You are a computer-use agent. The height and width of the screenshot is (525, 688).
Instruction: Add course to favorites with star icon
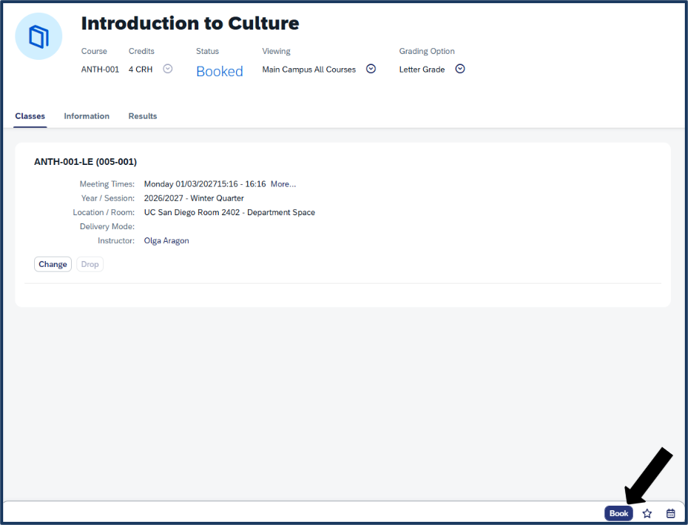click(x=647, y=513)
